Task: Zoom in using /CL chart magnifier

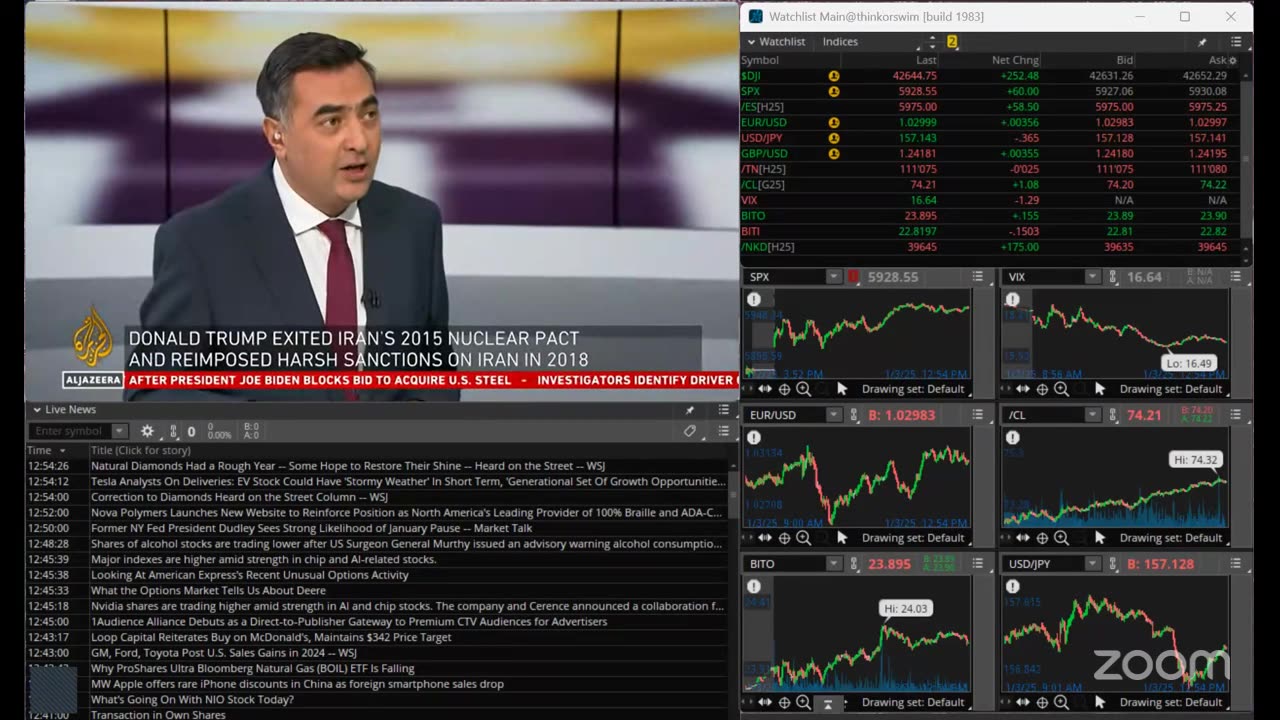Action: [1061, 538]
